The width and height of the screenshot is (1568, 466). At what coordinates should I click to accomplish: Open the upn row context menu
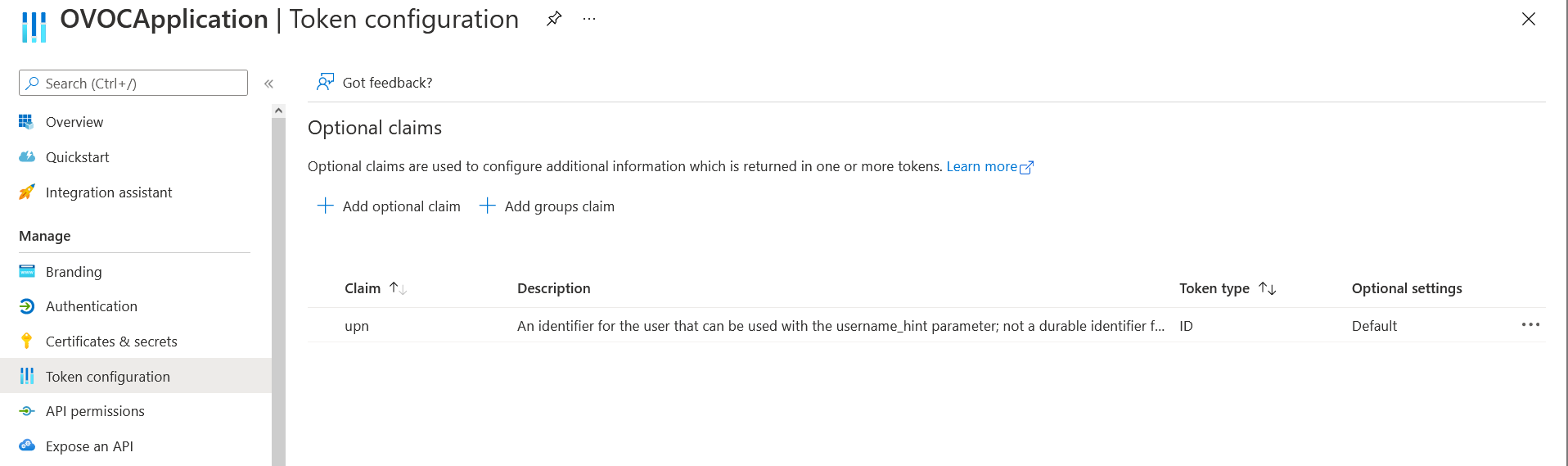pos(1530,325)
